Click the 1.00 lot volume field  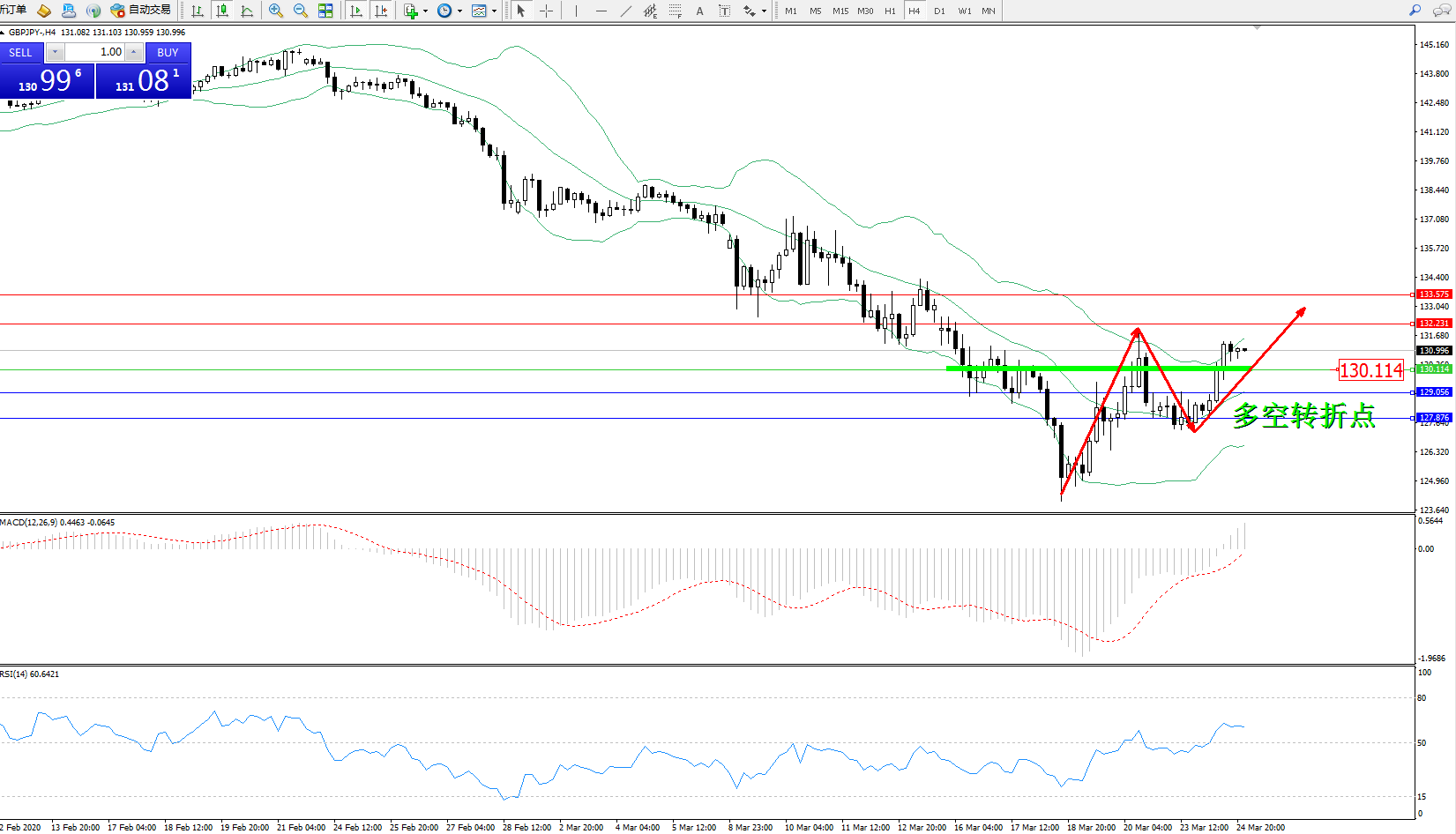click(x=95, y=52)
